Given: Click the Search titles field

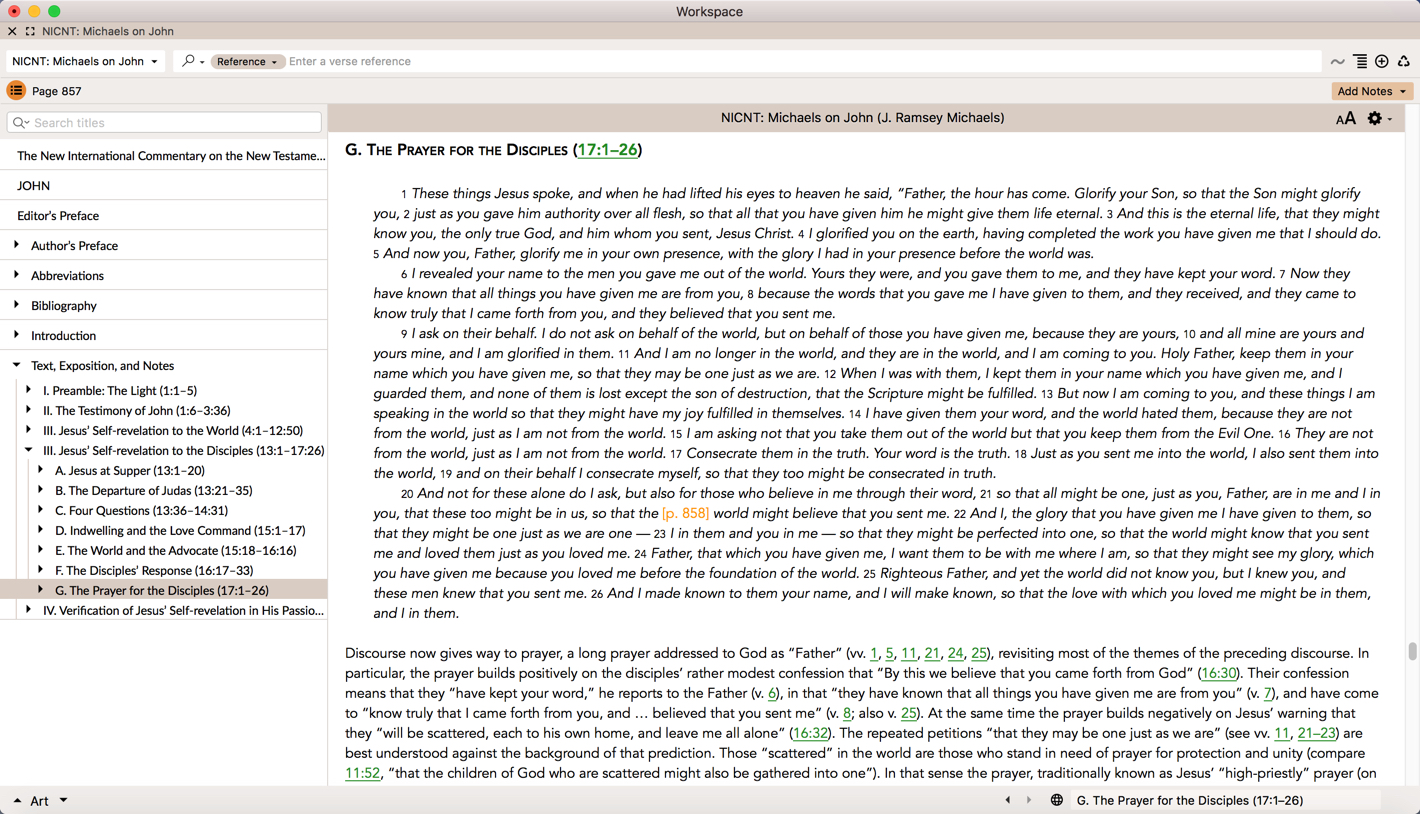Looking at the screenshot, I should click(164, 122).
